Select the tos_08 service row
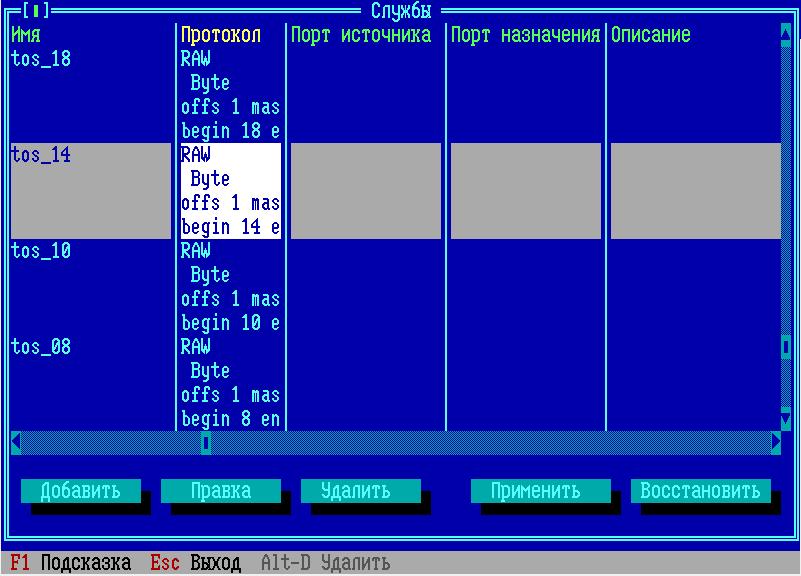This screenshot has height=576, width=801. click(x=41, y=347)
